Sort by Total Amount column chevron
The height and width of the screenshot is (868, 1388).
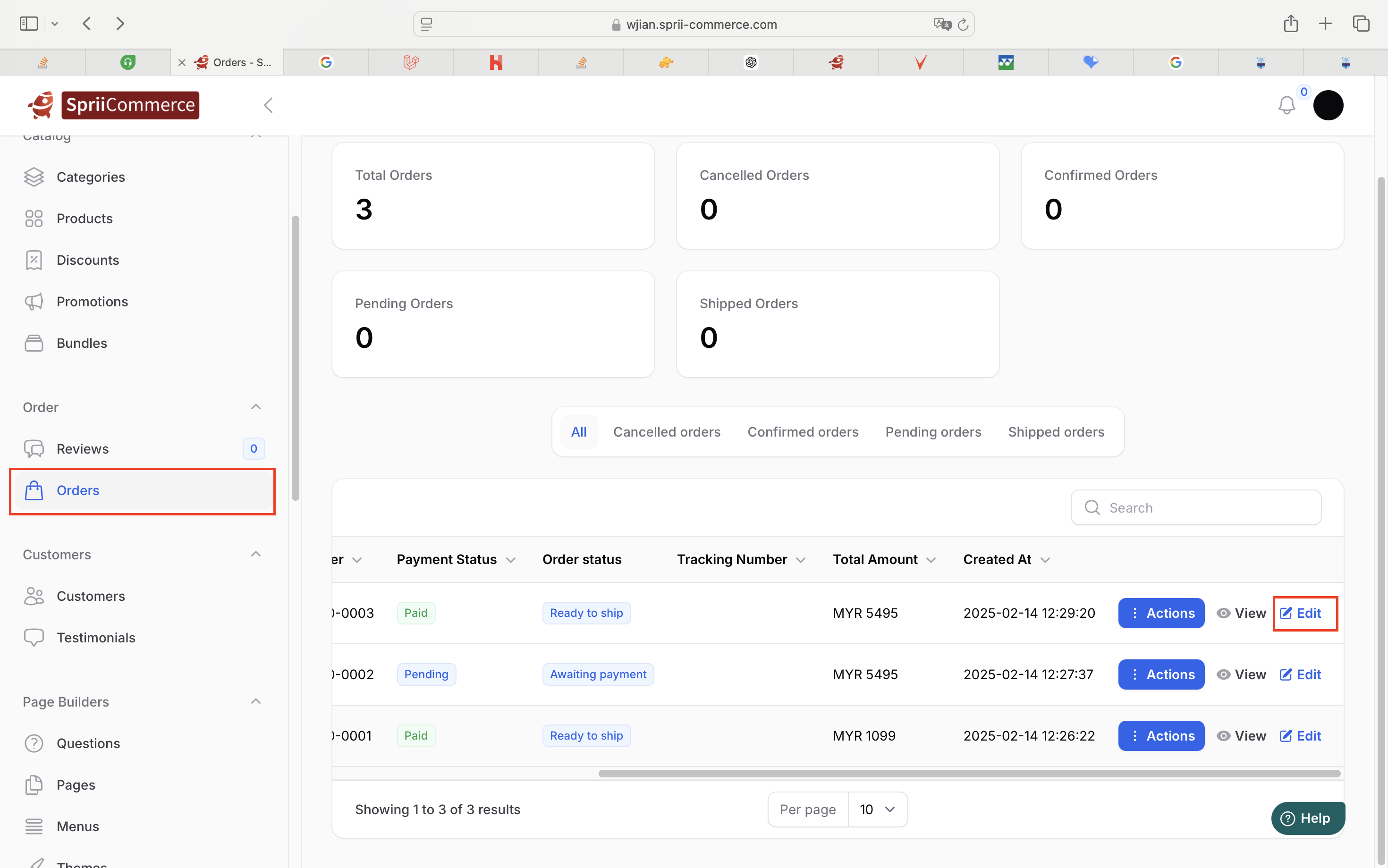click(x=931, y=560)
